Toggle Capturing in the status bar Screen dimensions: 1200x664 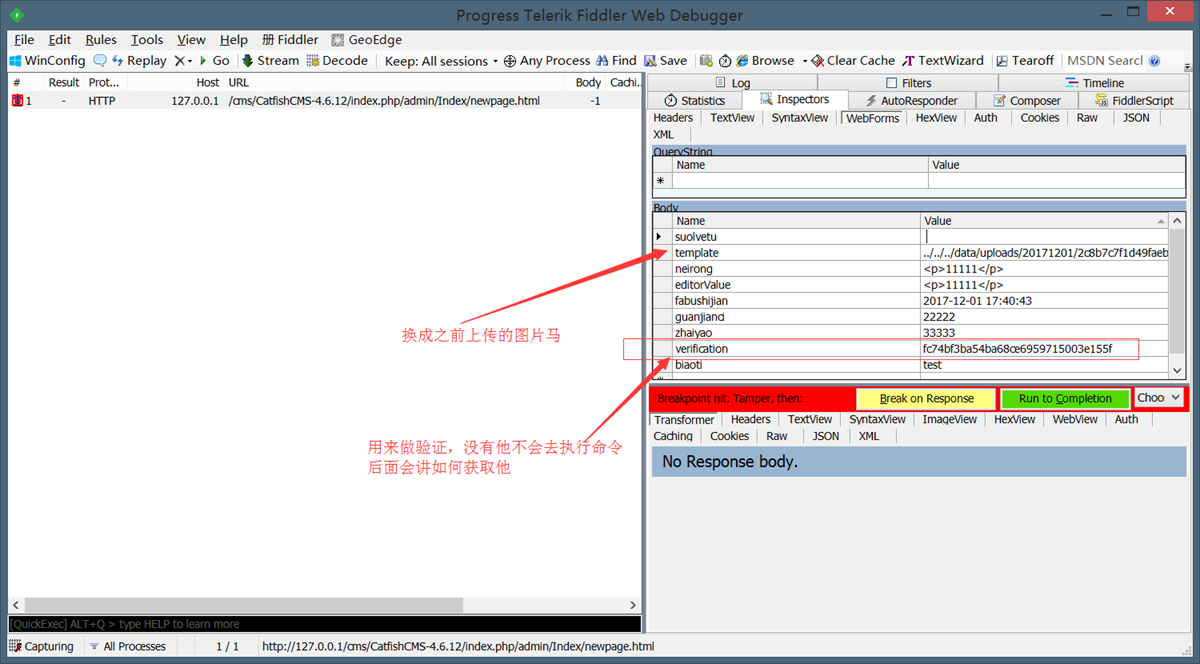pos(42,646)
